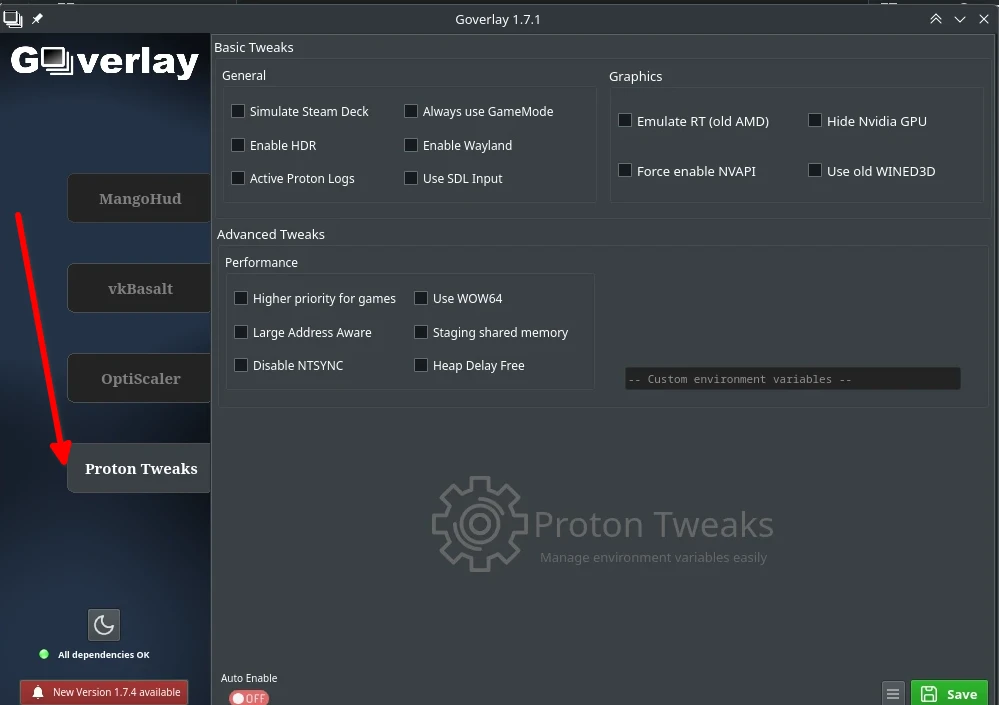999x705 pixels.
Task: Click the Goverlay logo
Action: pos(104,62)
